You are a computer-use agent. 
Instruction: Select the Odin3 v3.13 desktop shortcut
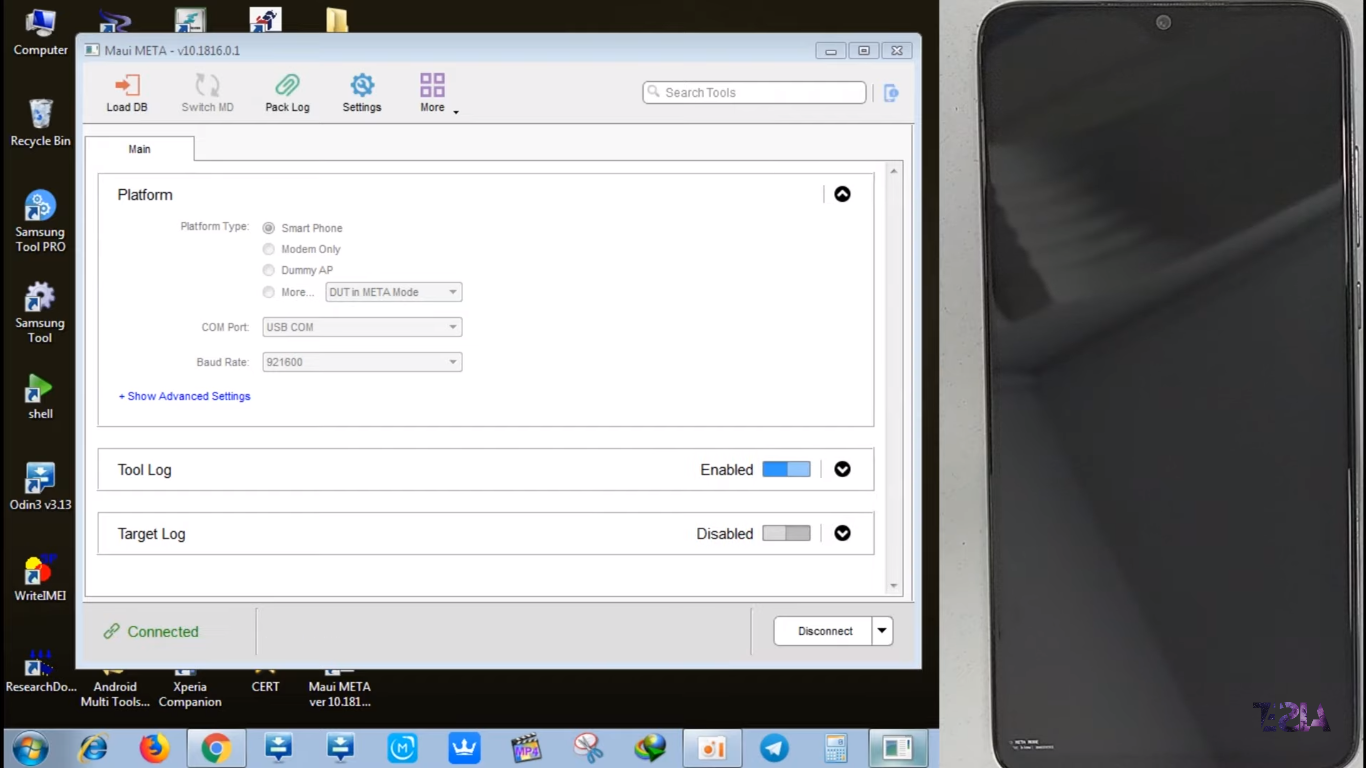(40, 487)
